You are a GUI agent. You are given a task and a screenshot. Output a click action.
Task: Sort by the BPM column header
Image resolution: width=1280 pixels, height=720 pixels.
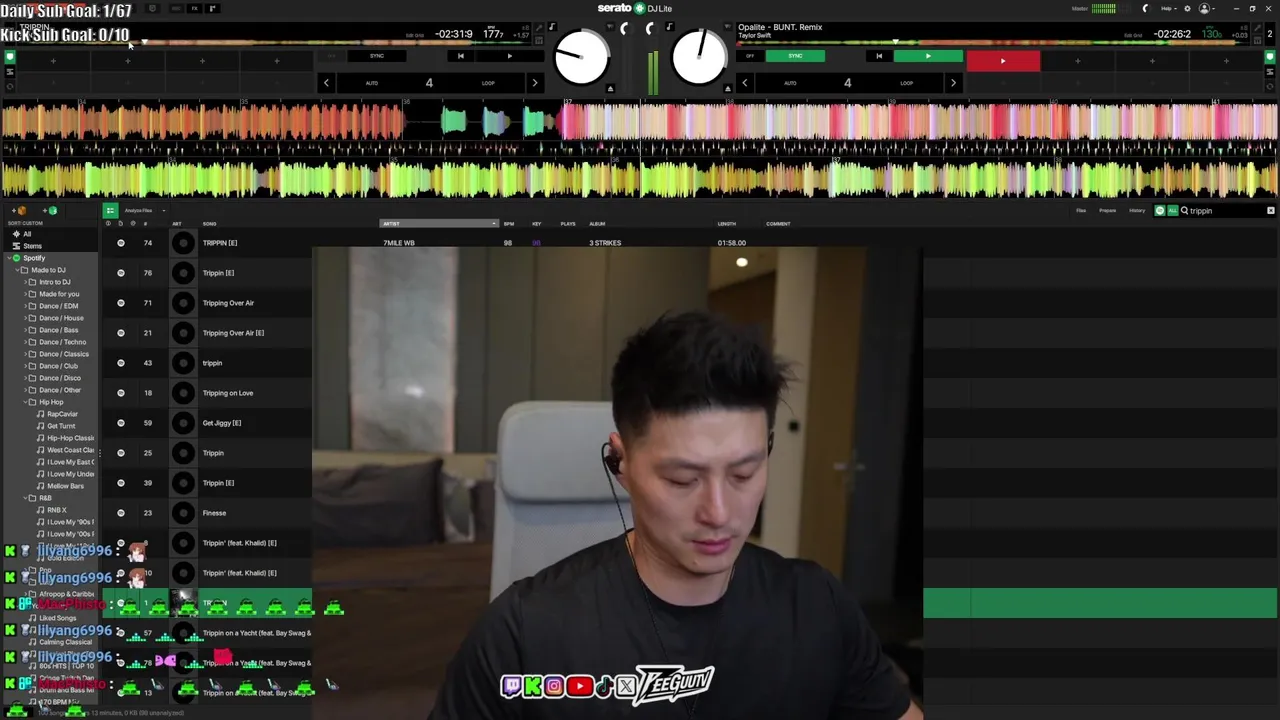tap(509, 224)
